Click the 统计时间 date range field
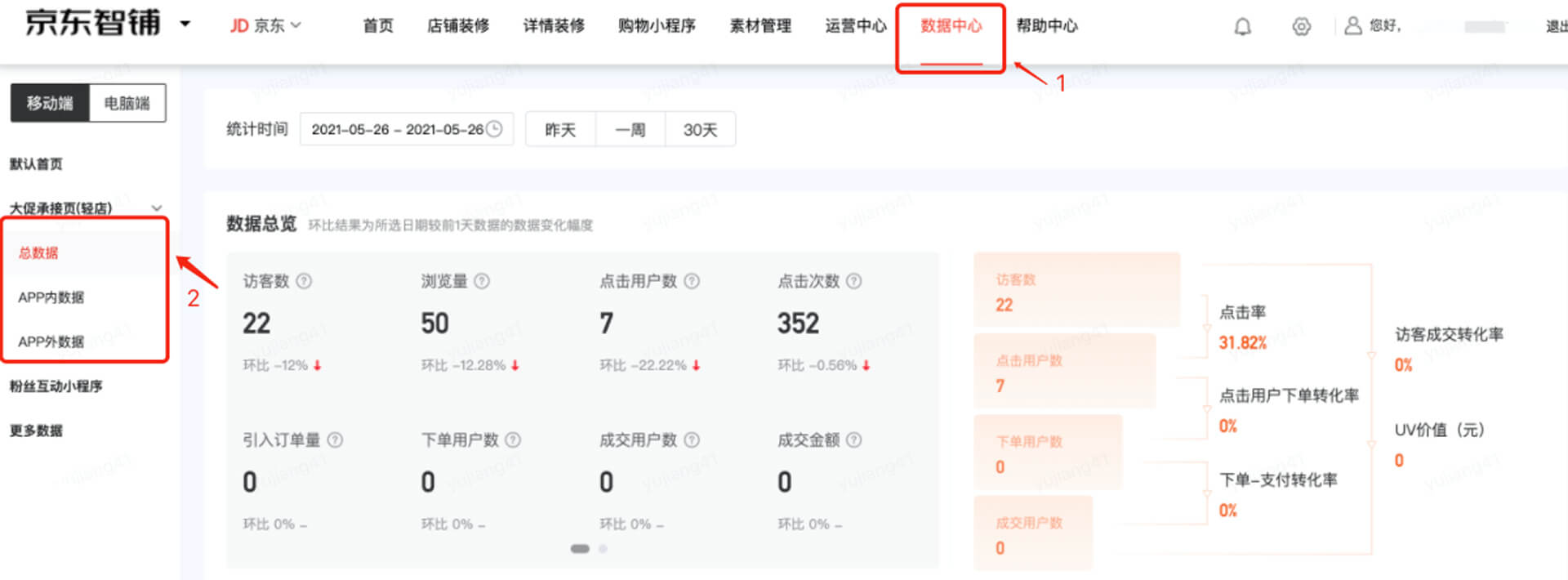 click(x=406, y=130)
